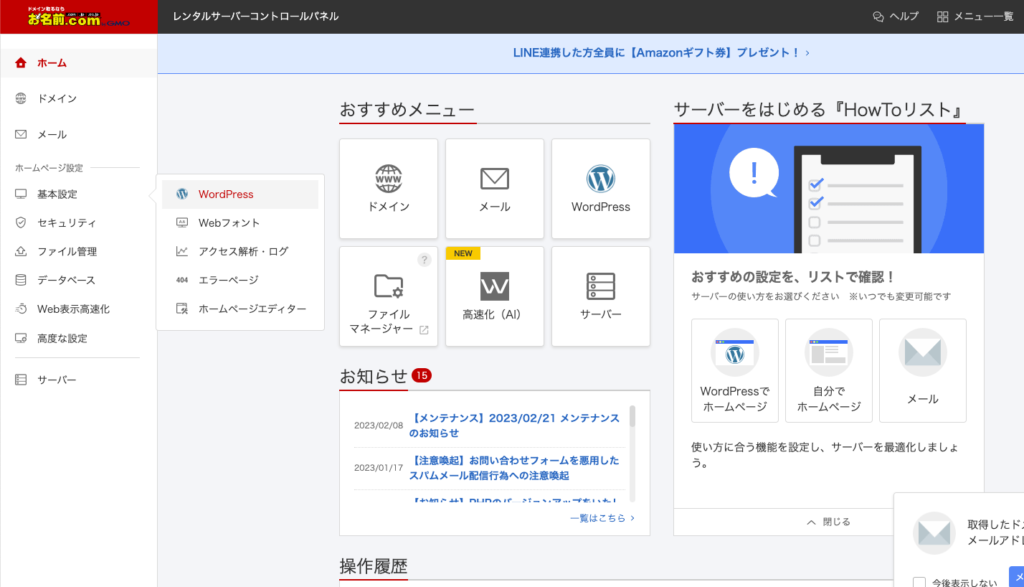Click the お知らせ list scrollbar
The height and width of the screenshot is (587, 1024).
[632, 417]
